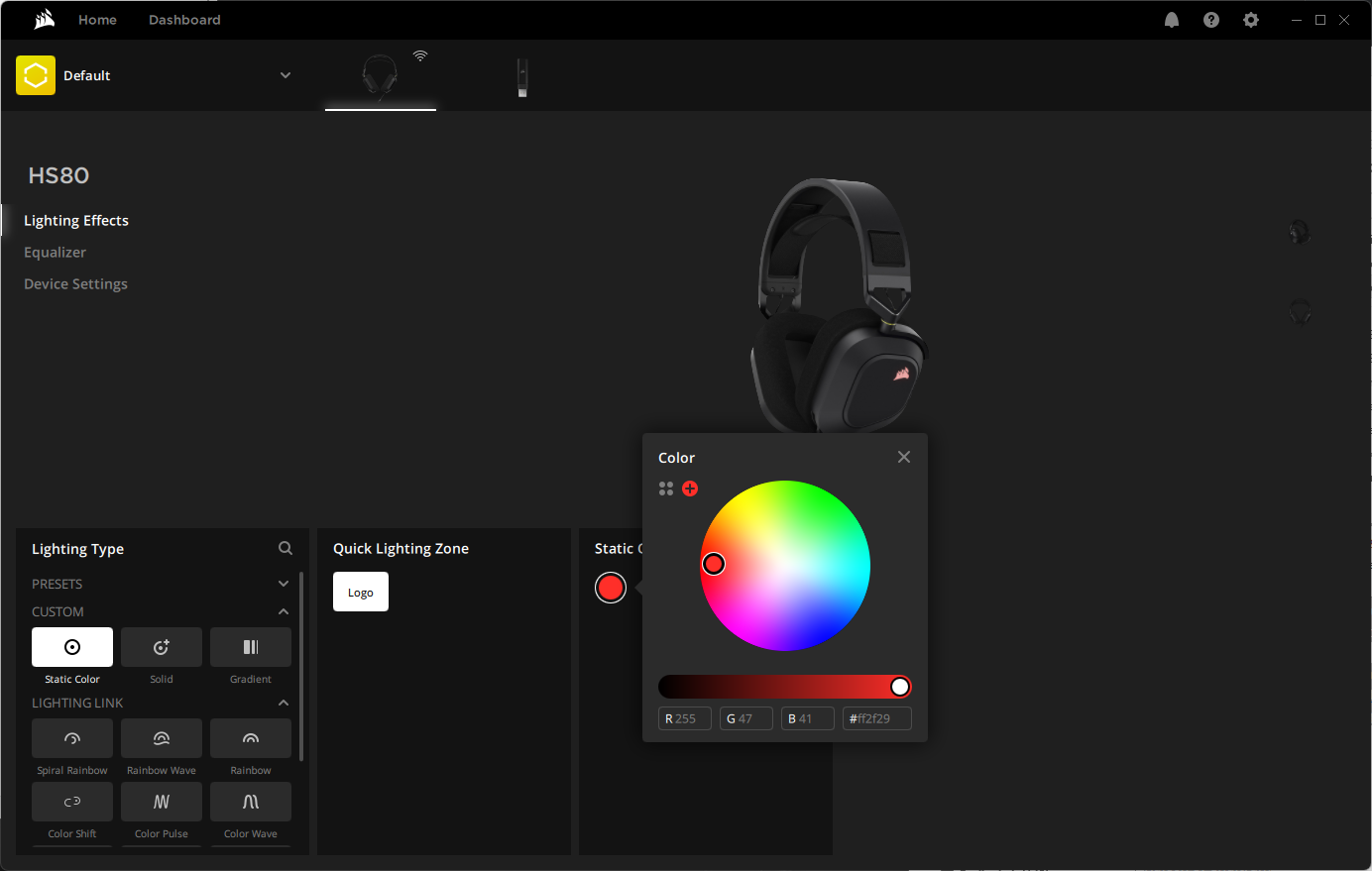Select the HS80 headset device tab

(381, 76)
